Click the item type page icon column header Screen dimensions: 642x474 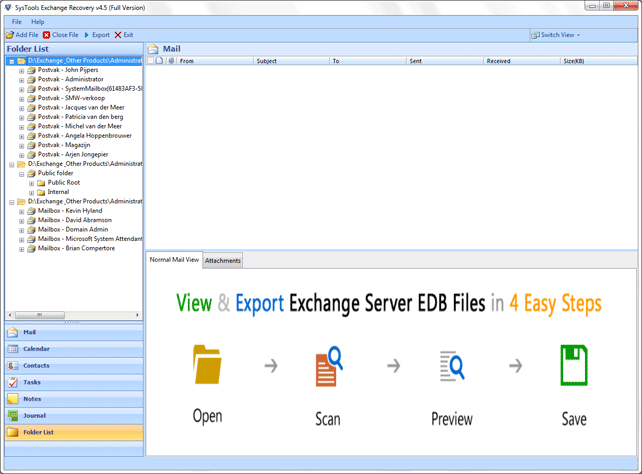[x=160, y=61]
